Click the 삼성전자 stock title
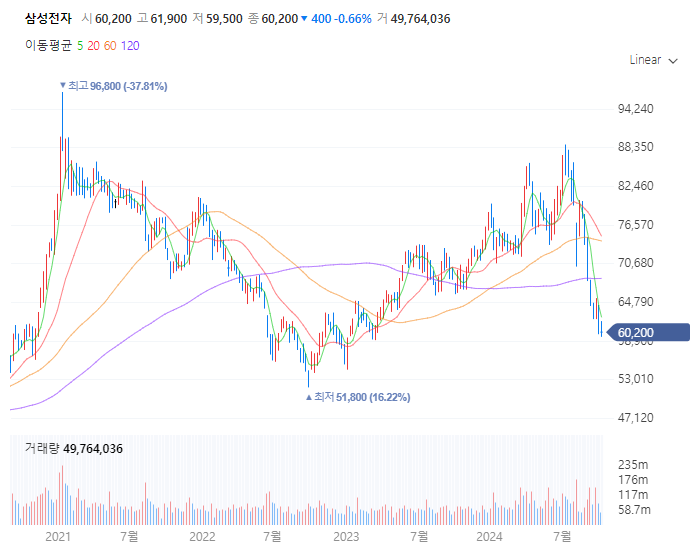 point(46,18)
